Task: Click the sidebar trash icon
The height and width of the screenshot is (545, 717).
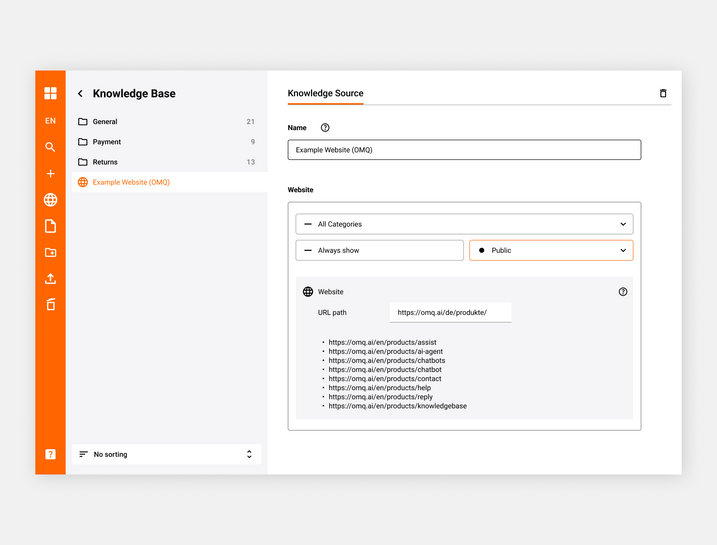Action: coord(50,304)
